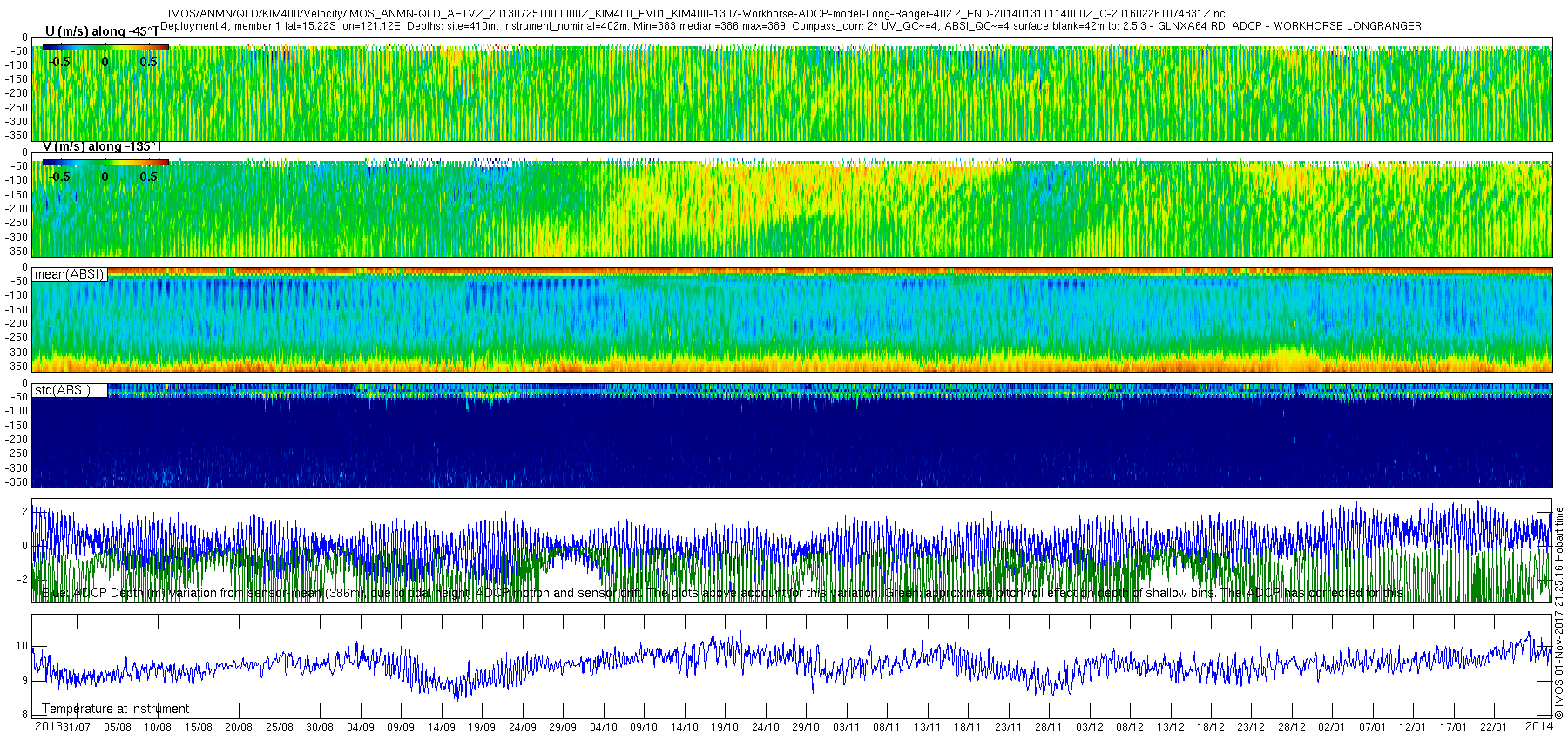Click the ADCP depth variation caption text

[723, 593]
